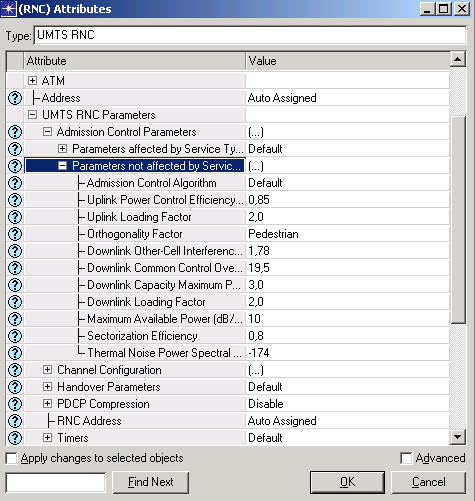Click the application icon in the title bar
Screen dimensions: 475x501
click(x=8, y=9)
